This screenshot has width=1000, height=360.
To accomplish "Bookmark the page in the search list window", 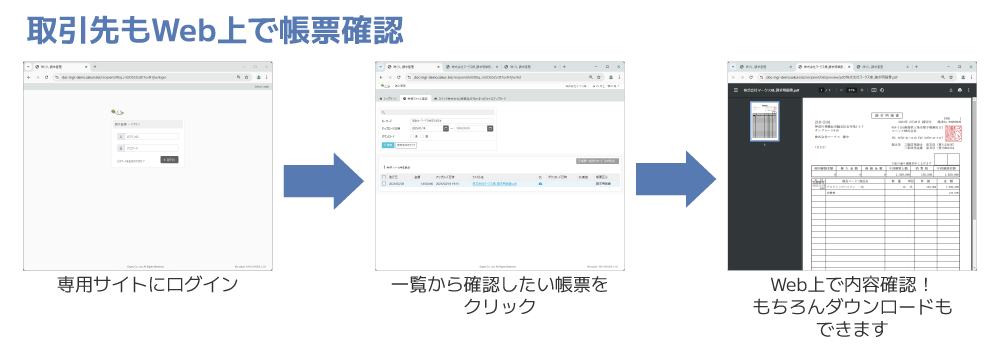I will coord(599,77).
